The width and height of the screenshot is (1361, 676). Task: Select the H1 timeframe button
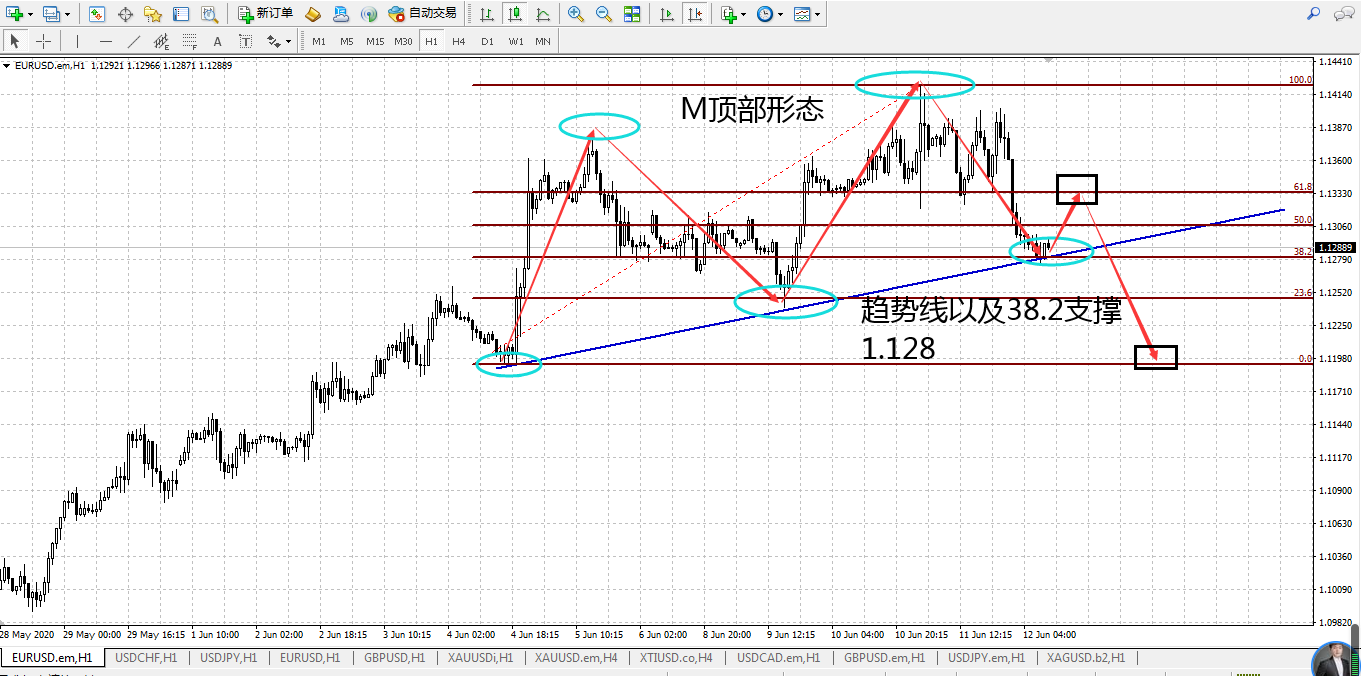(x=431, y=41)
